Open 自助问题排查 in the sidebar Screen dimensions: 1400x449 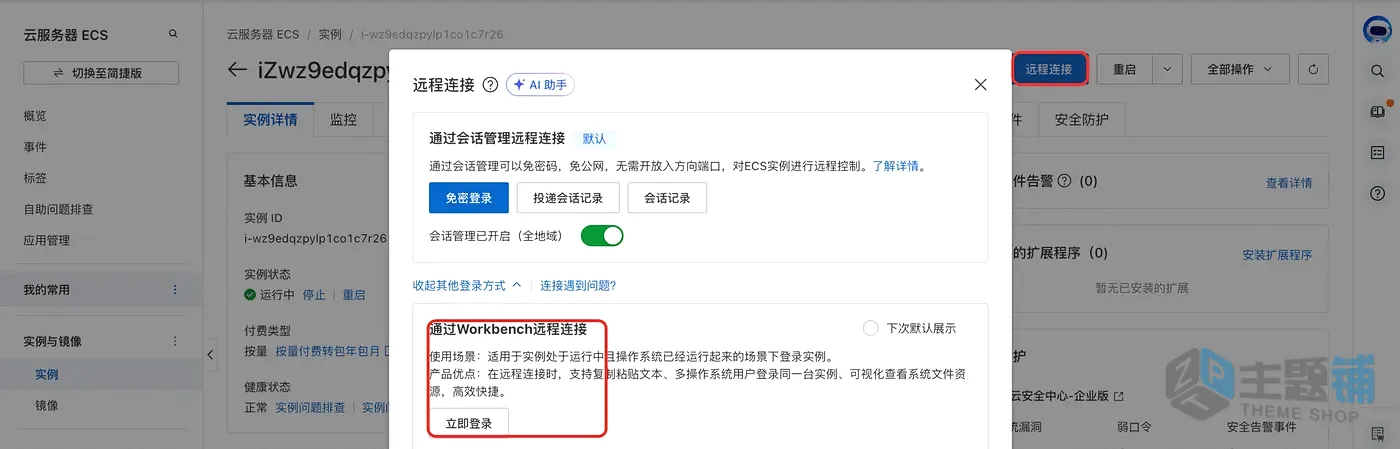(59, 209)
